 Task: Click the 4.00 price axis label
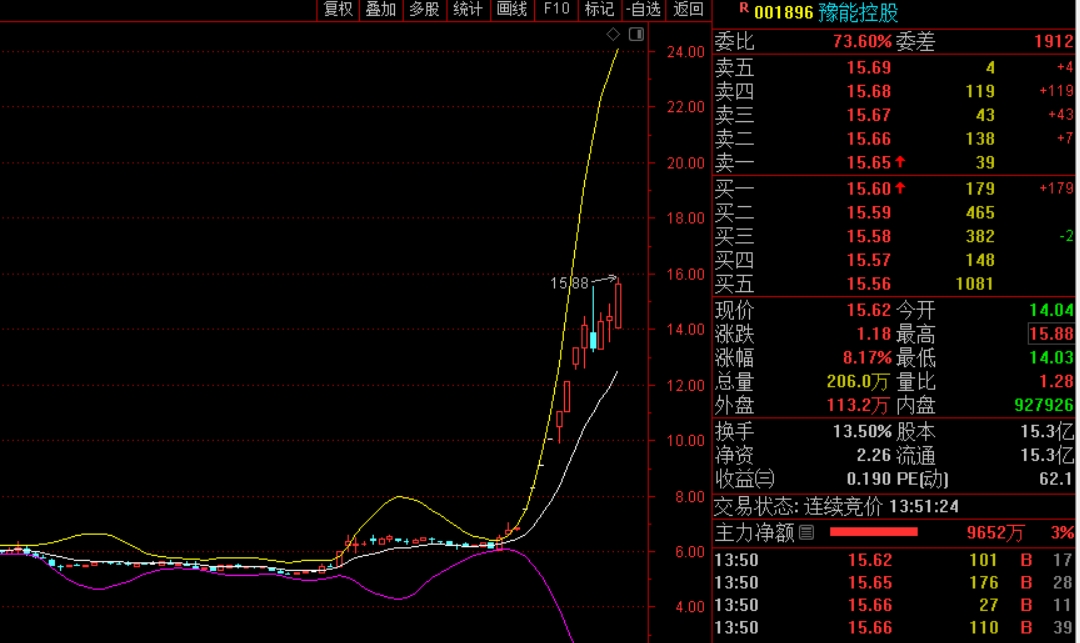[x=689, y=607]
